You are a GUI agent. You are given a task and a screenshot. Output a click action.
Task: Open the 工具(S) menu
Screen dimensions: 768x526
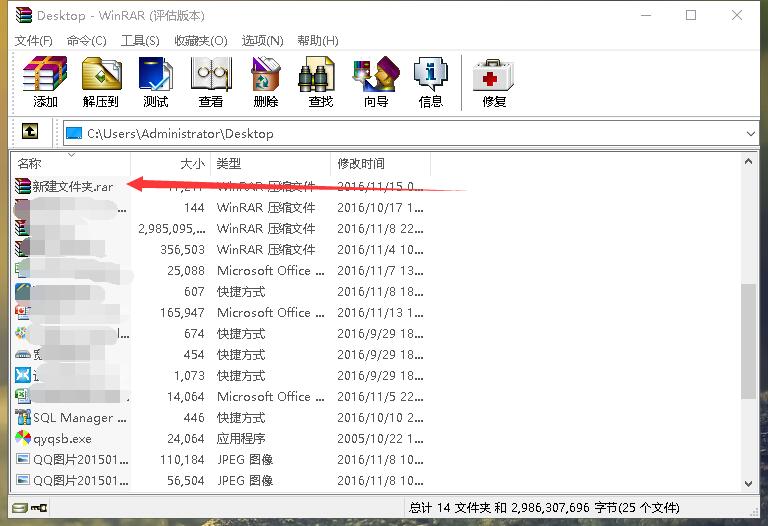[x=140, y=41]
